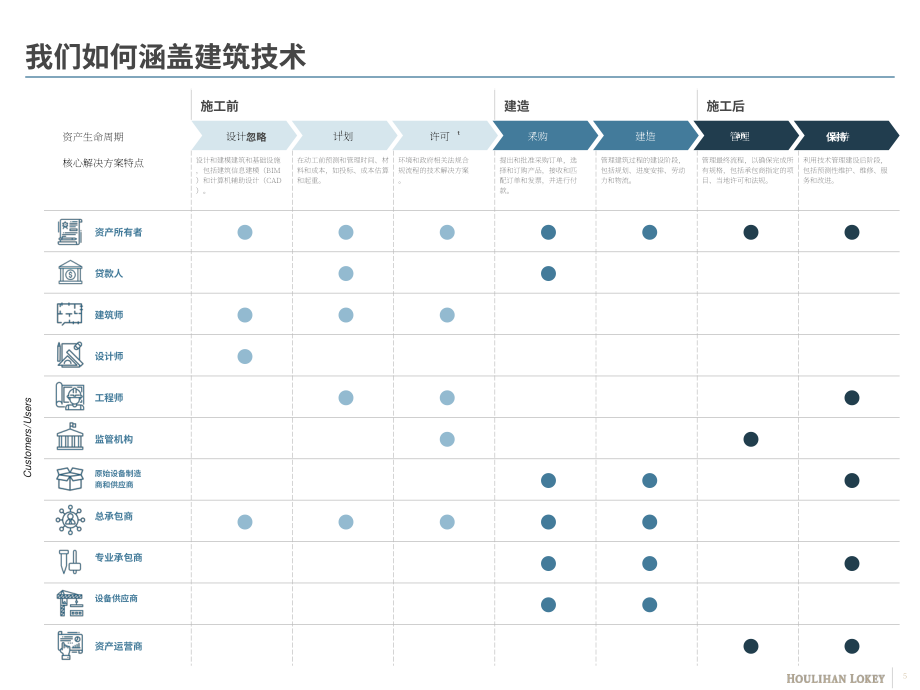Click the 监管机构 government building icon

(x=70, y=437)
